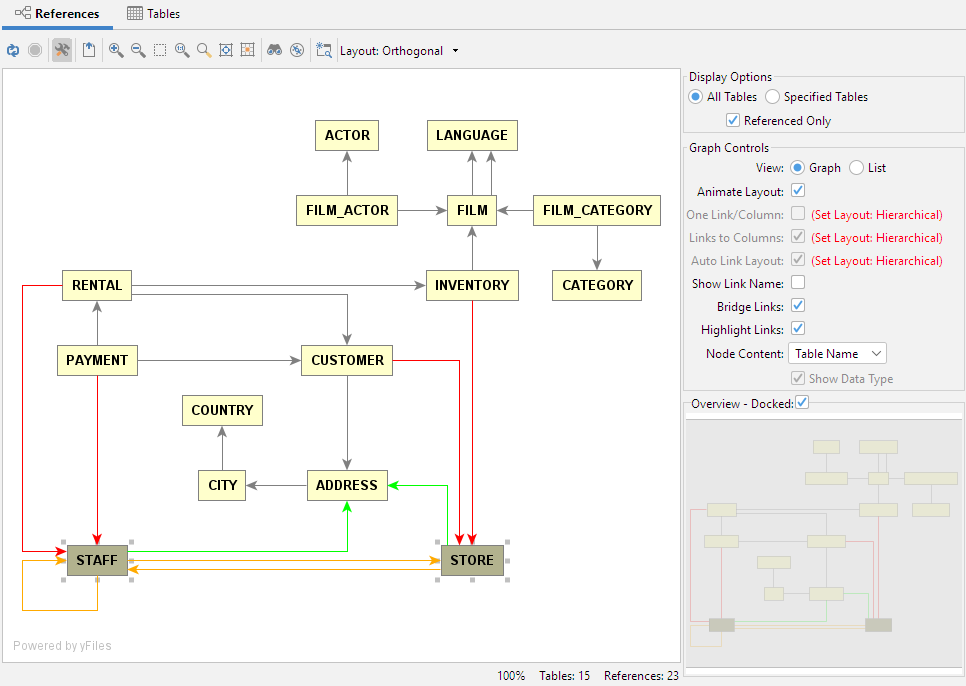Open the Layout: Orthogonal dropdown
966x686 pixels.
tap(398, 50)
